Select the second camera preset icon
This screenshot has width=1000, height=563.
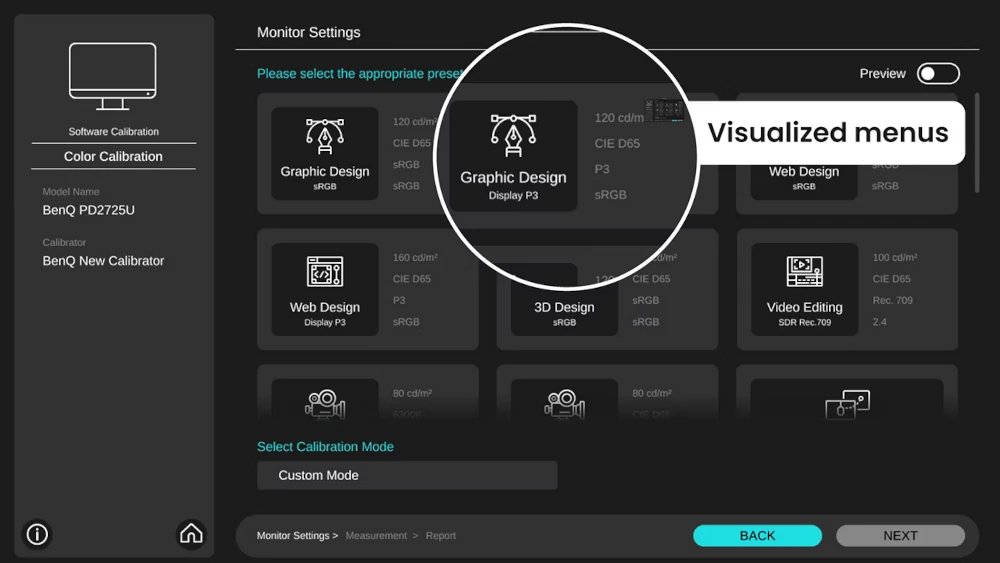[x=564, y=404]
